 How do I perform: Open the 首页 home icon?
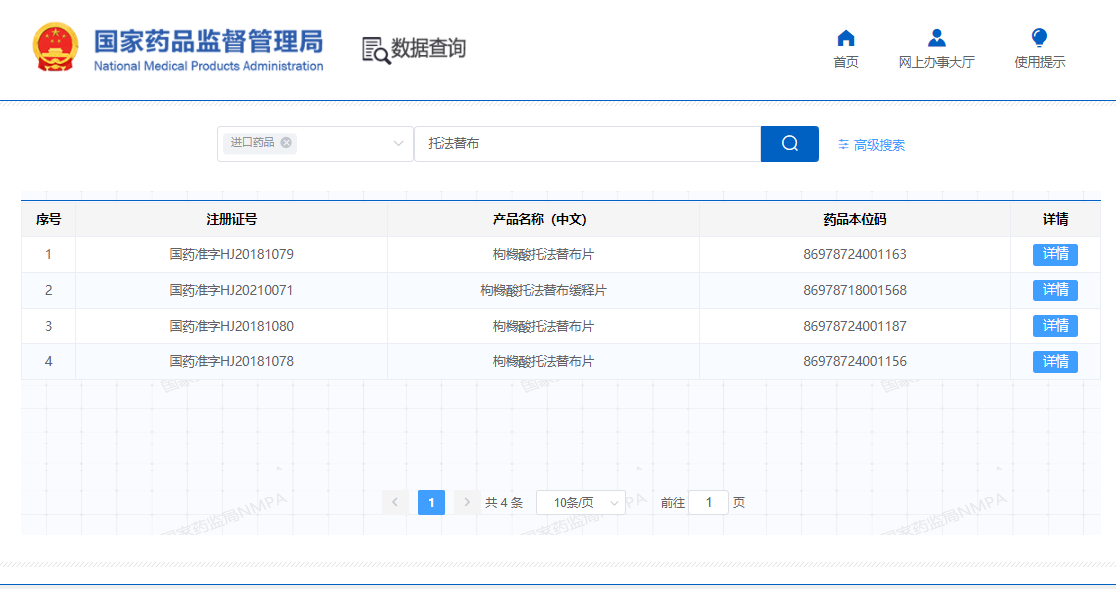pos(846,38)
